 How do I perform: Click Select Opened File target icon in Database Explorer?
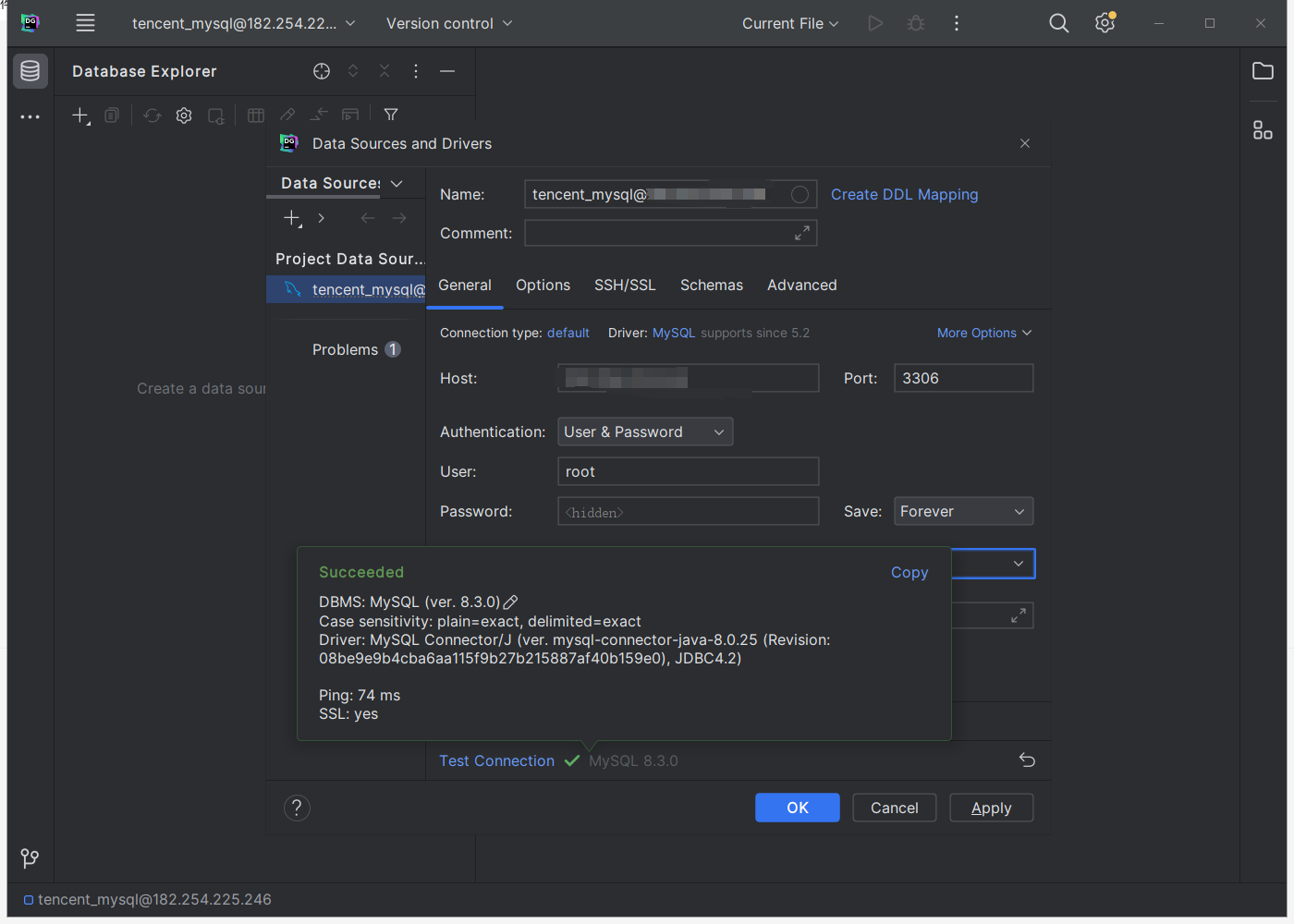pos(322,71)
